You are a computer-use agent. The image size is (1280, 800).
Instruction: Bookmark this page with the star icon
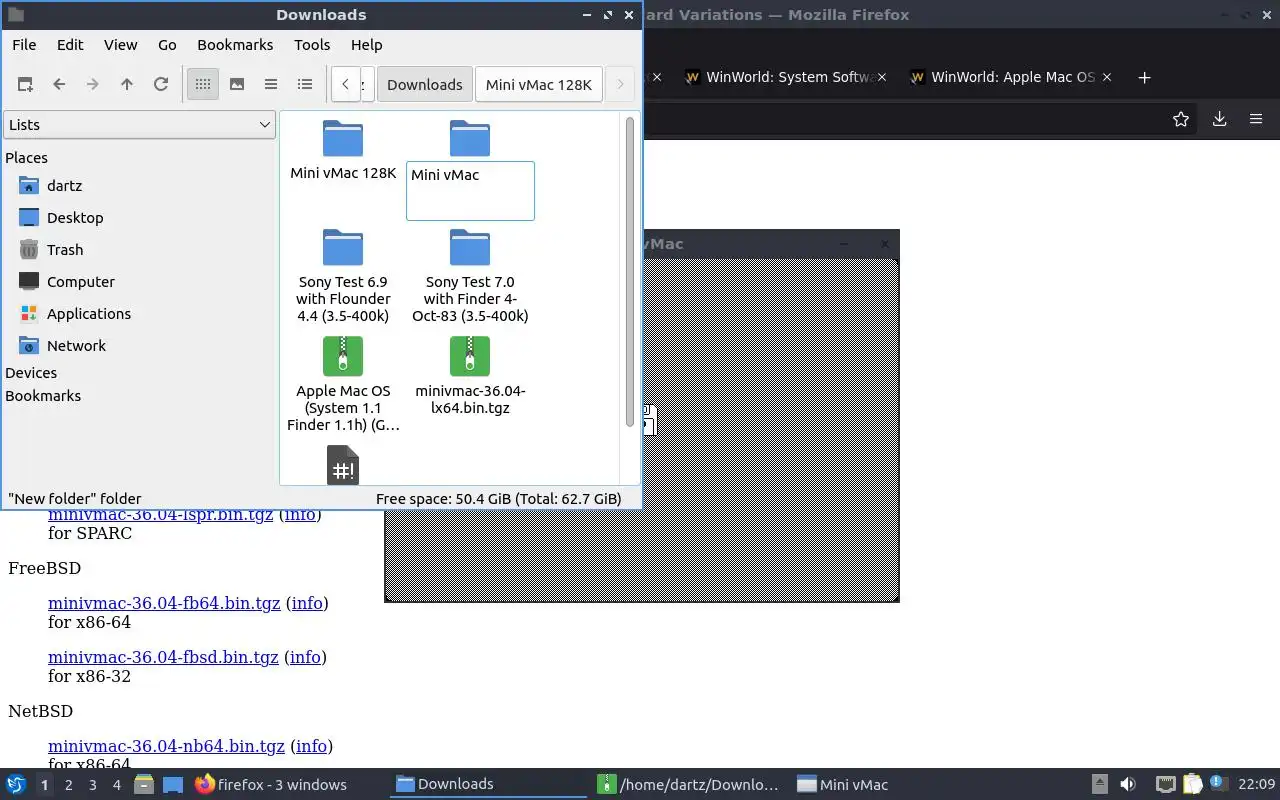pyautogui.click(x=1181, y=119)
